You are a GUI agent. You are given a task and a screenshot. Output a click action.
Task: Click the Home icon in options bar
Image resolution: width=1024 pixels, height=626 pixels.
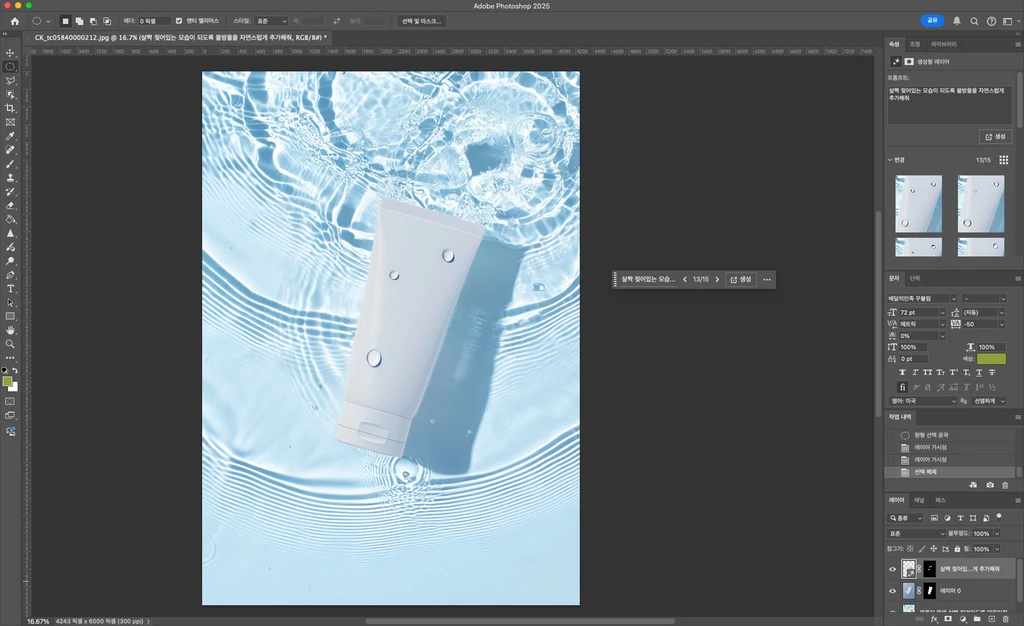point(14,21)
